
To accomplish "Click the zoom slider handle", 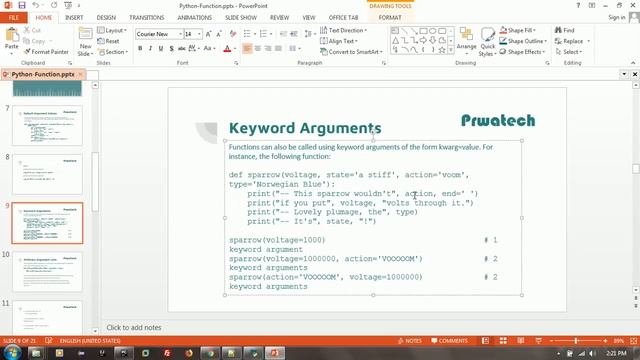I will (576, 340).
